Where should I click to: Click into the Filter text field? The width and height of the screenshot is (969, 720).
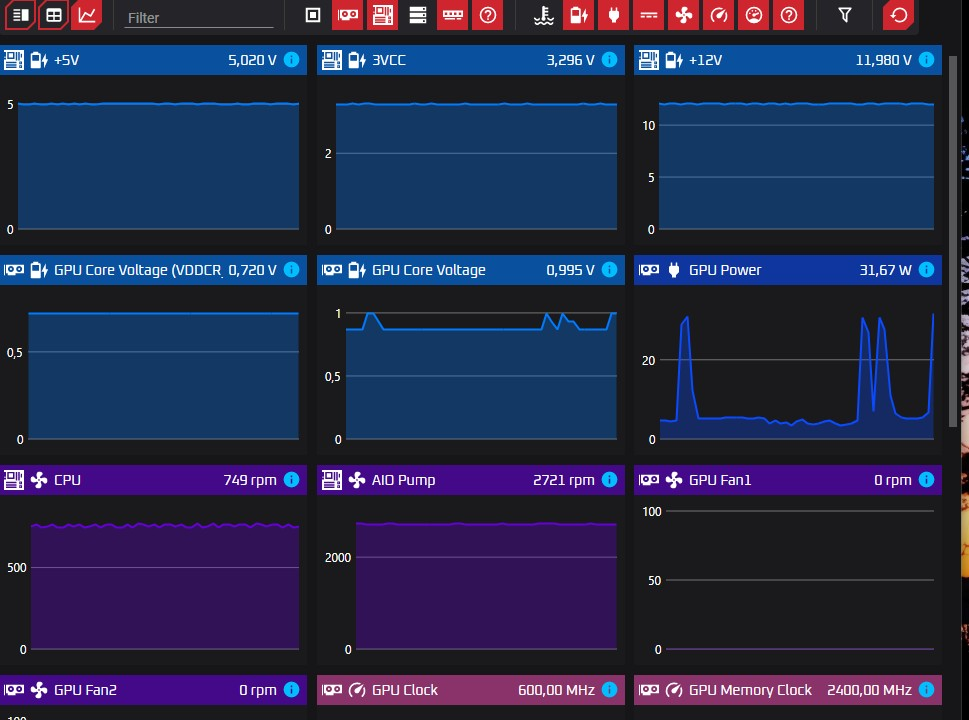(x=199, y=18)
